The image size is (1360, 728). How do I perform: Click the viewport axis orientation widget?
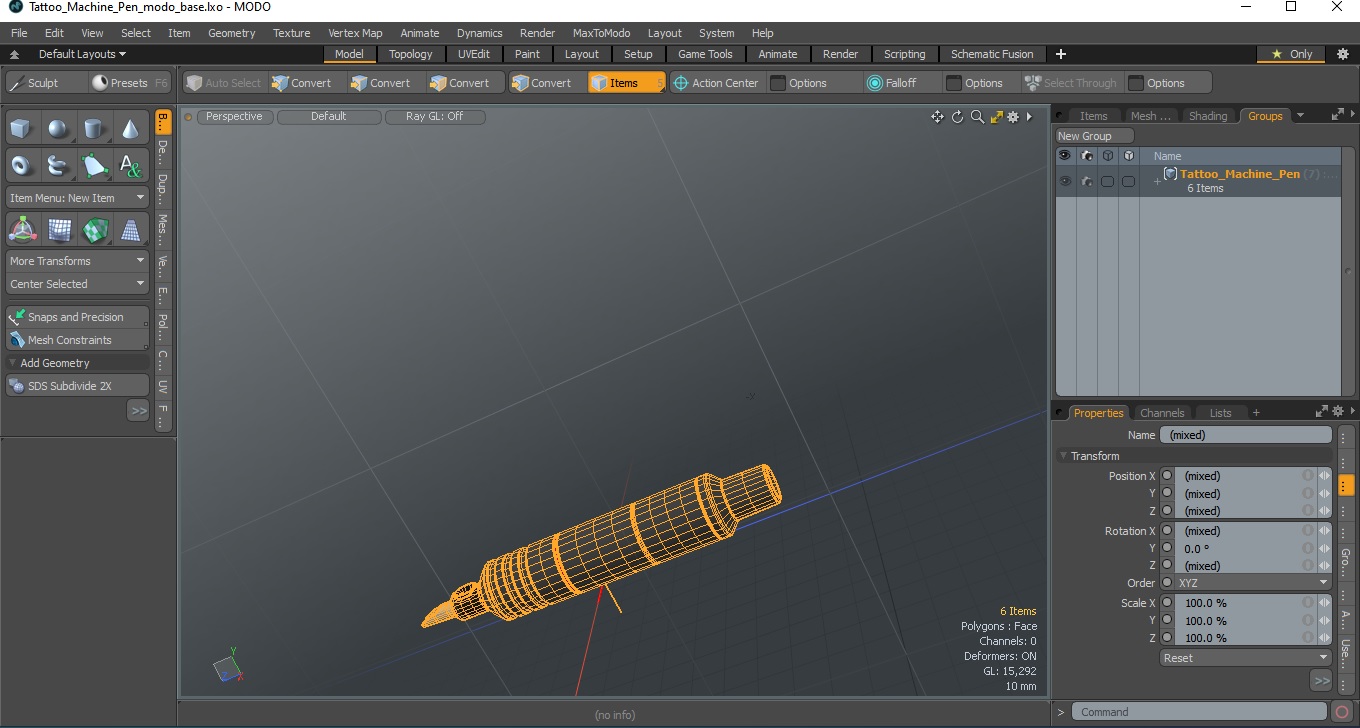[228, 664]
